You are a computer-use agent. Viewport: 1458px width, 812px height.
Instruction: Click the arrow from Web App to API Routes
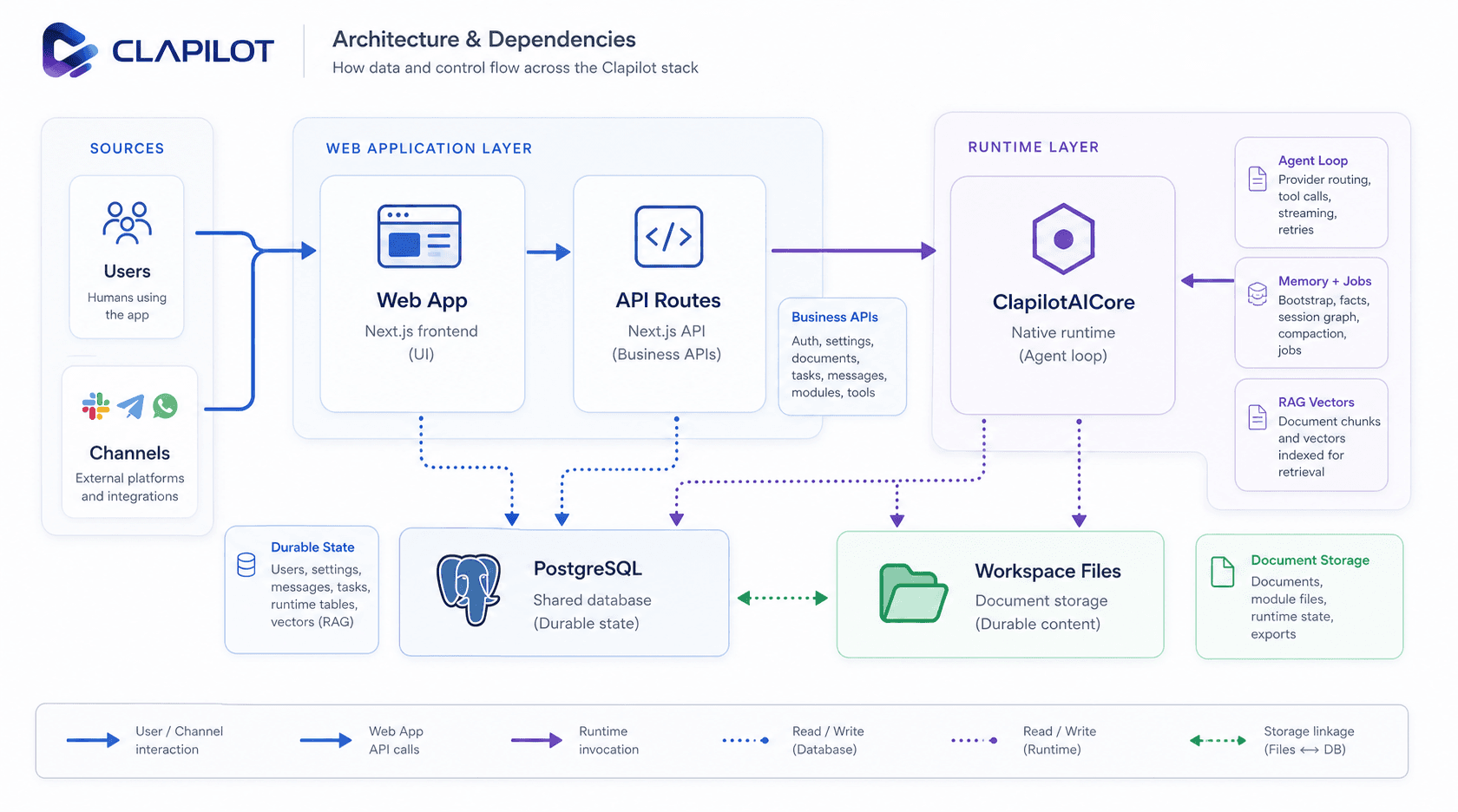[548, 252]
